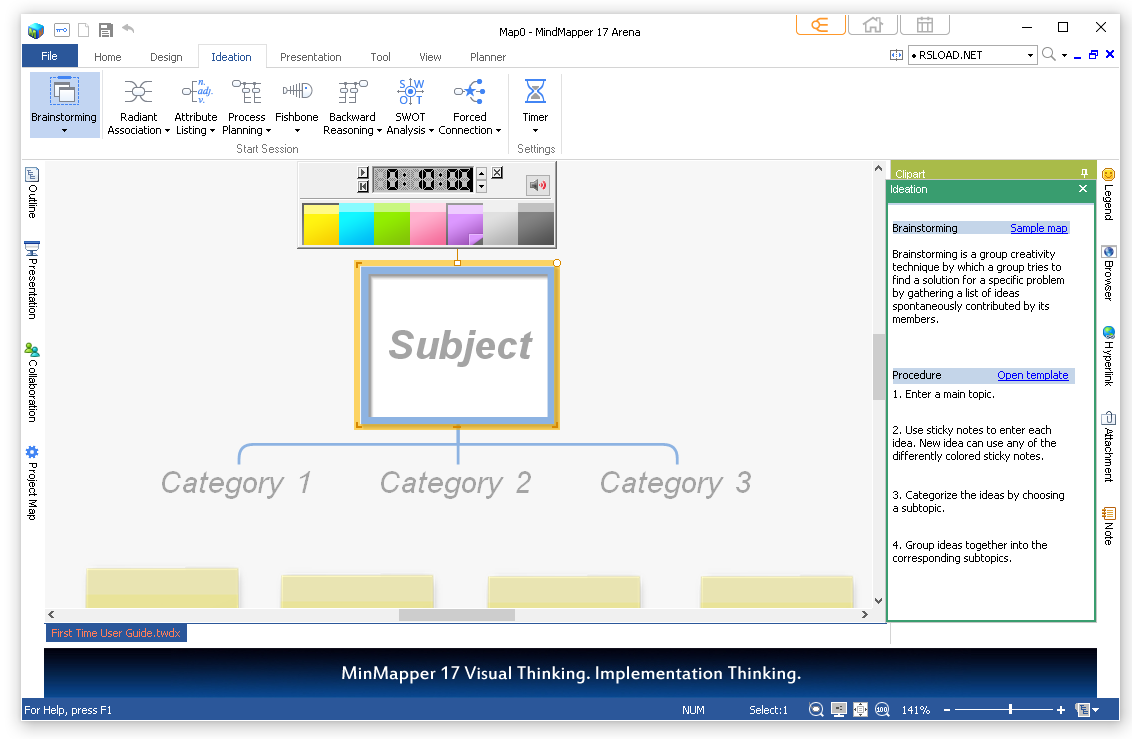Pick the yellow sticky note color

coord(321,224)
